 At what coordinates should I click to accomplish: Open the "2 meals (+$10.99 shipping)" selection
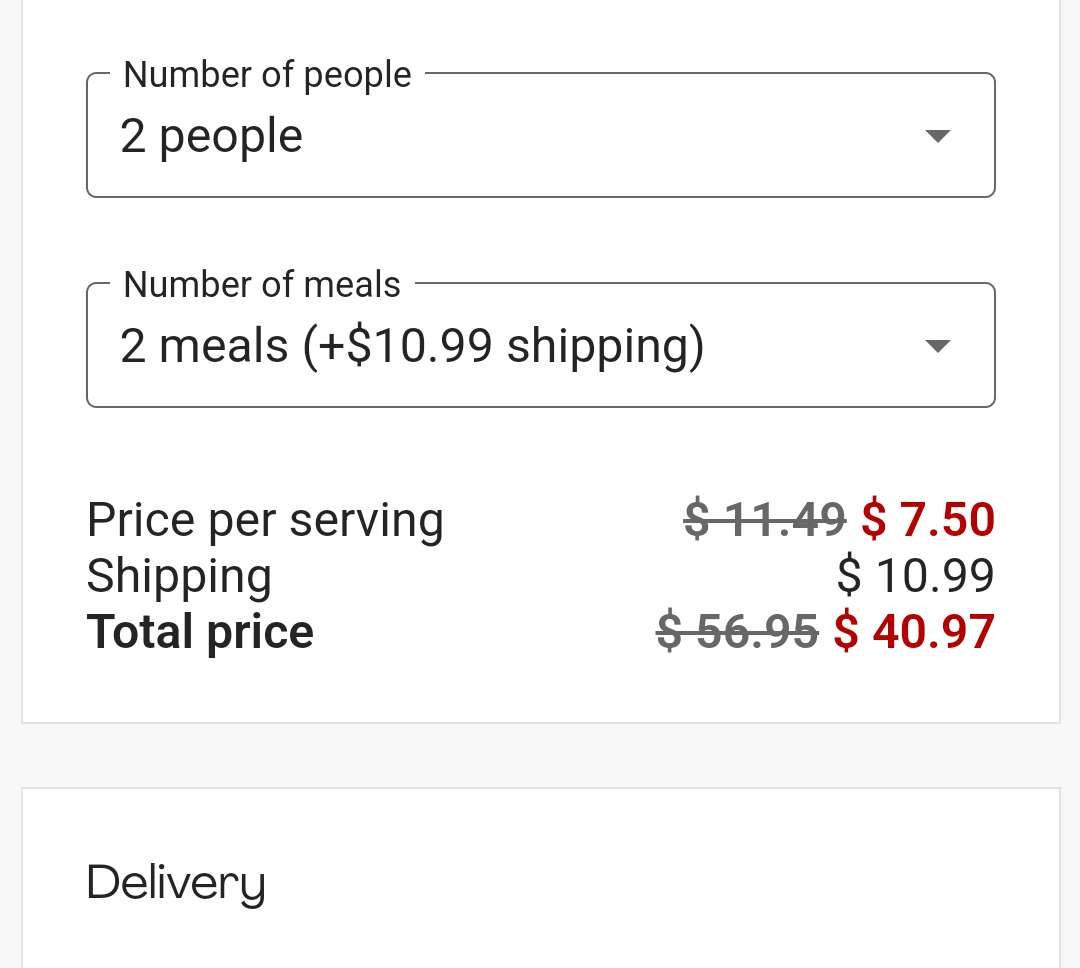411,346
